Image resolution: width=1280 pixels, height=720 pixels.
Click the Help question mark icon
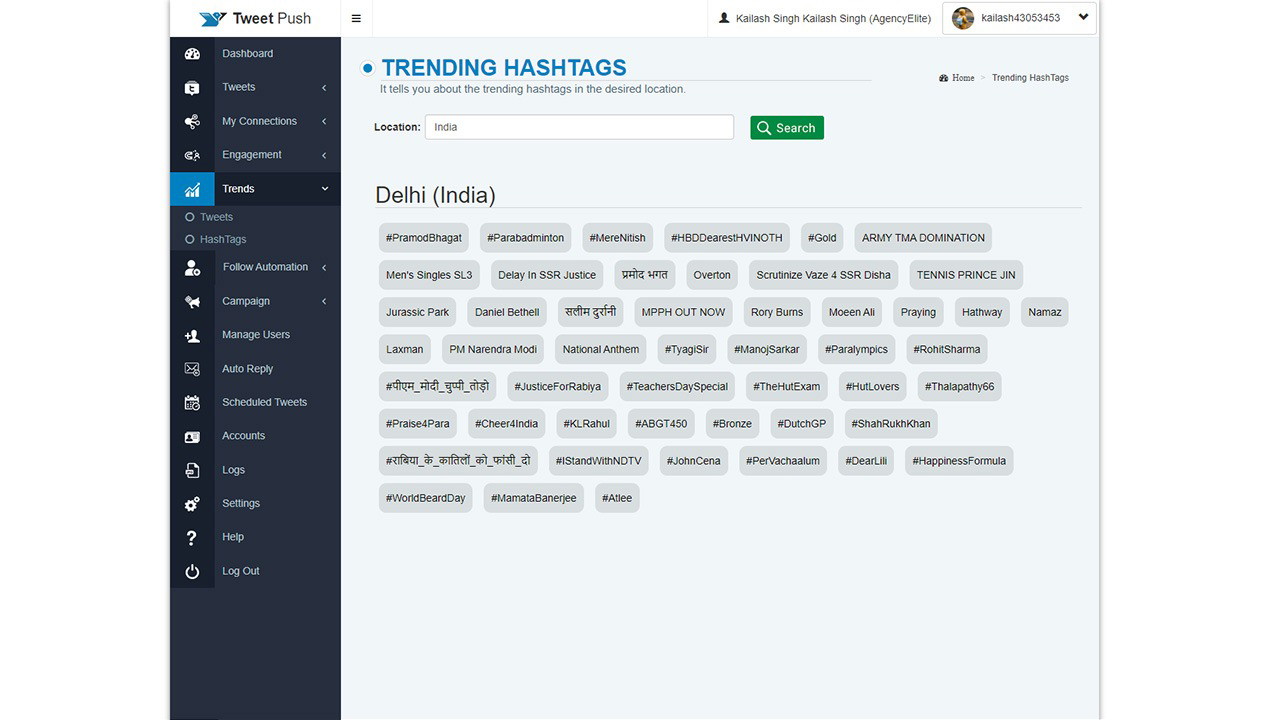coord(192,538)
